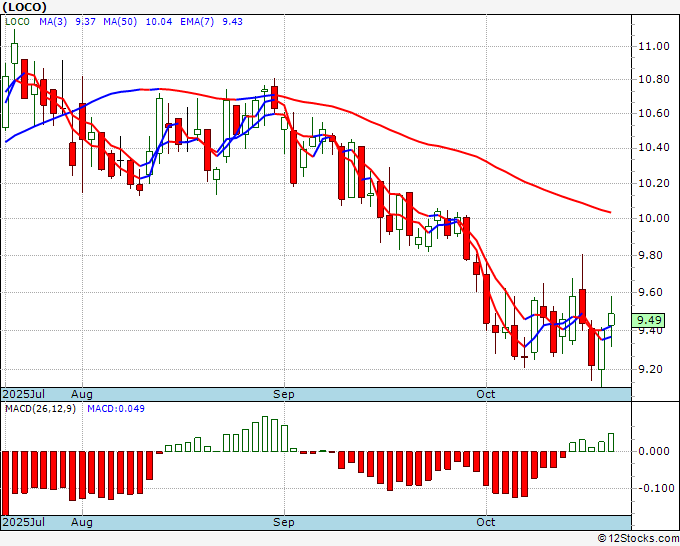Click the MA(3) value 9.37
Image resolution: width=680 pixels, height=546 pixels.
[x=85, y=22]
